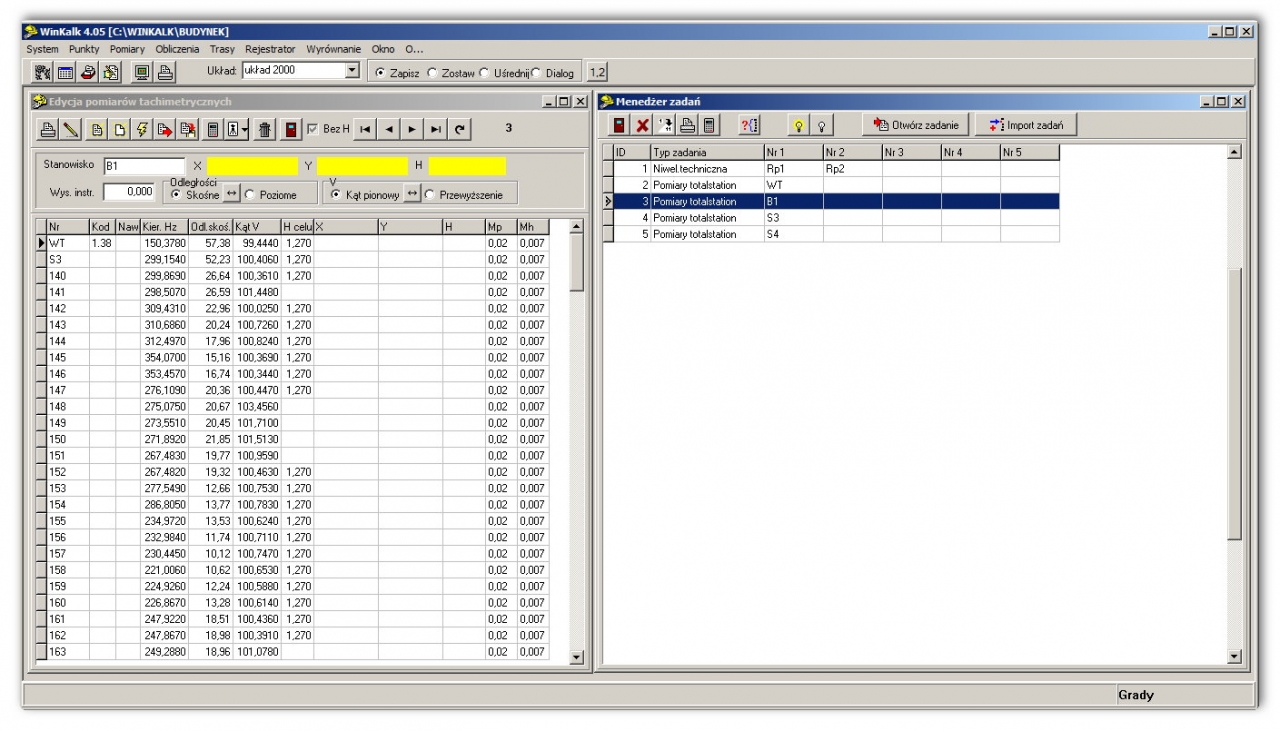Click the Wys. instr. field showing 0,000

point(129,192)
